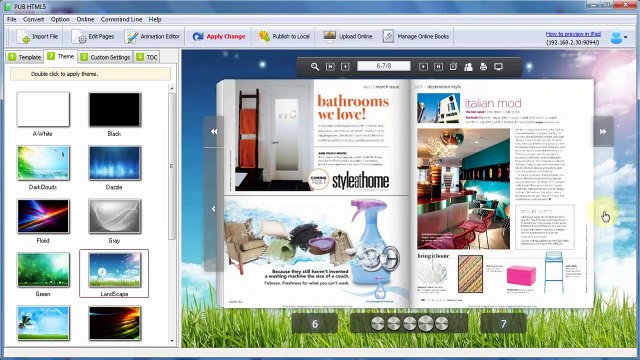The width and height of the screenshot is (640, 360).
Task: Switch to the Template tab
Action: [24, 57]
